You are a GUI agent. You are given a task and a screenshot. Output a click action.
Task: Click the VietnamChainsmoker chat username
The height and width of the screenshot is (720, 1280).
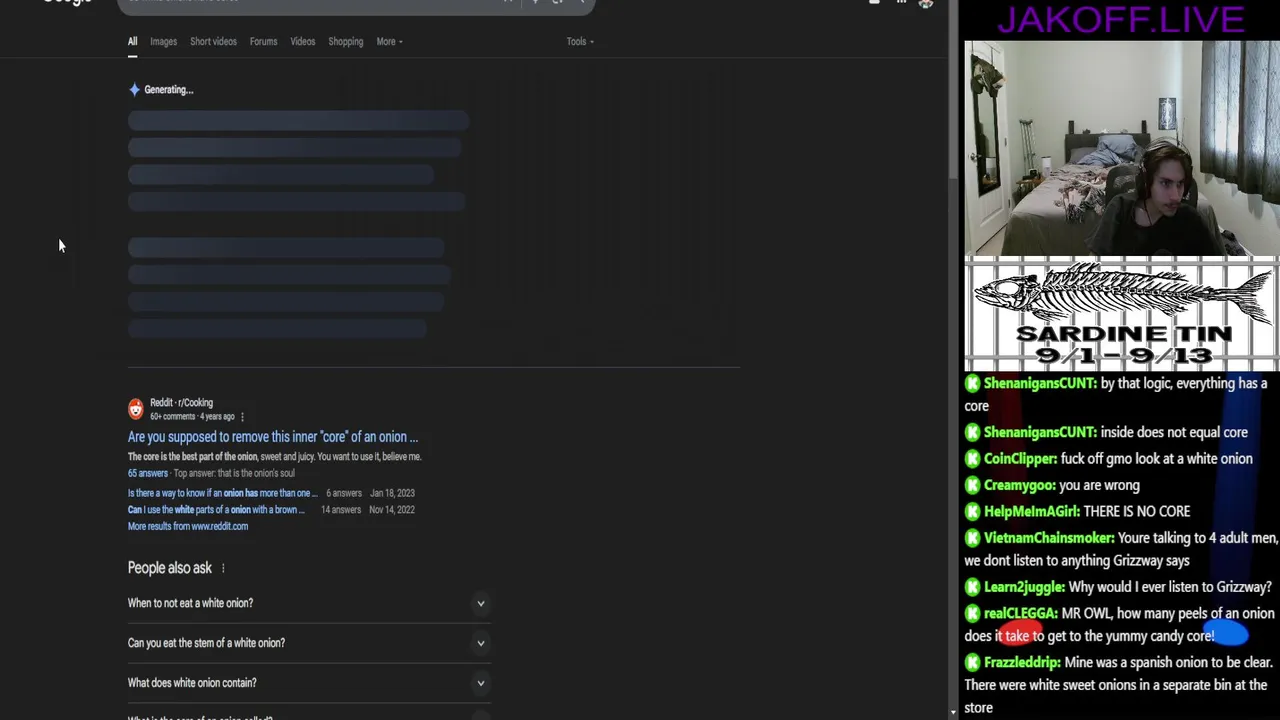(x=1048, y=538)
